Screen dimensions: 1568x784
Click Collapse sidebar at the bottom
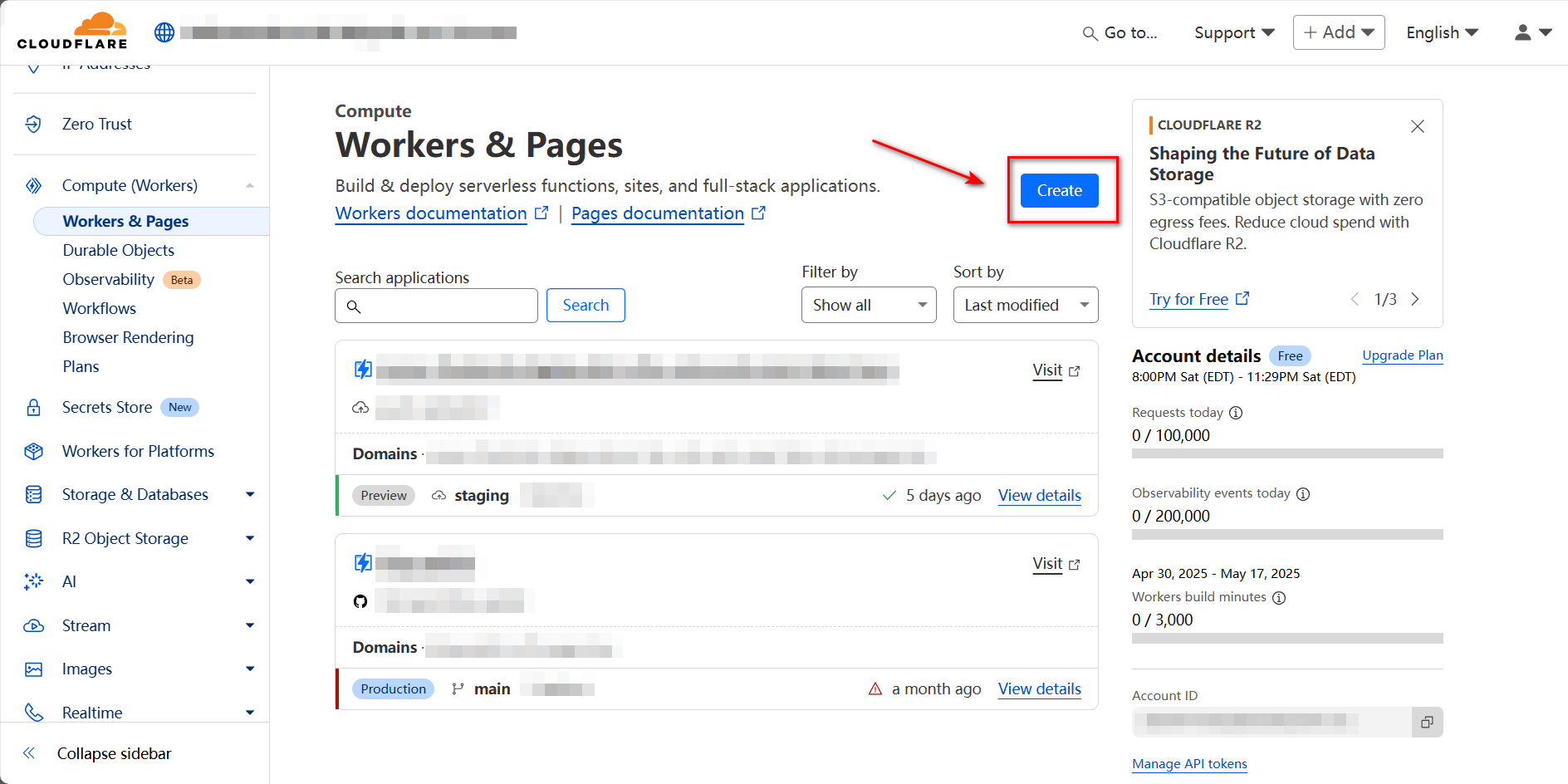point(114,753)
